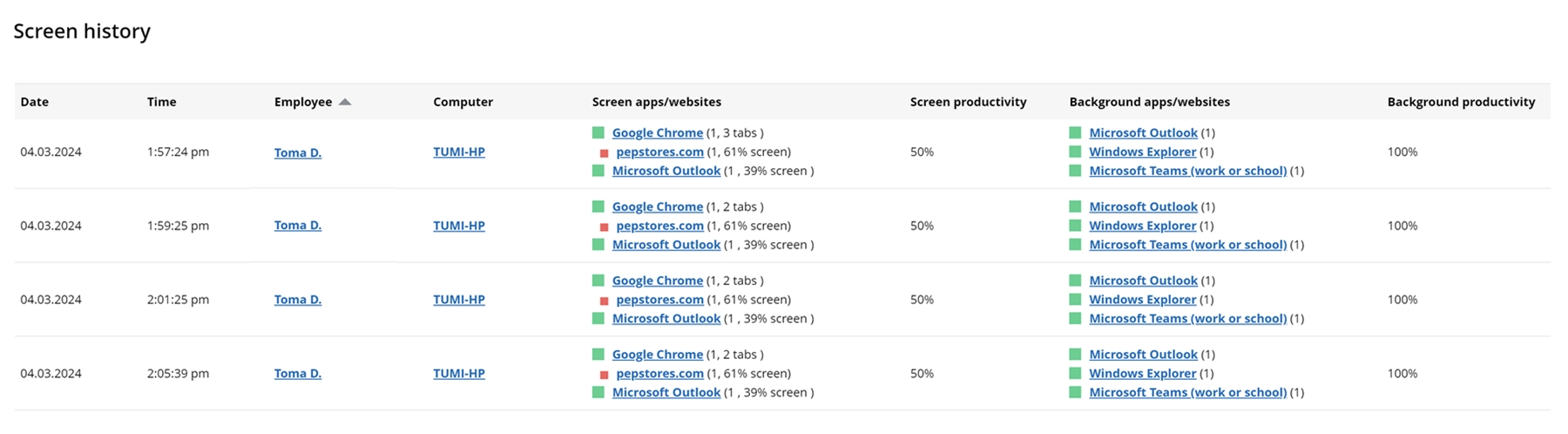
Task: Click green square beside Windows Explorer in 2:01:25 row
Action: tap(1075, 300)
